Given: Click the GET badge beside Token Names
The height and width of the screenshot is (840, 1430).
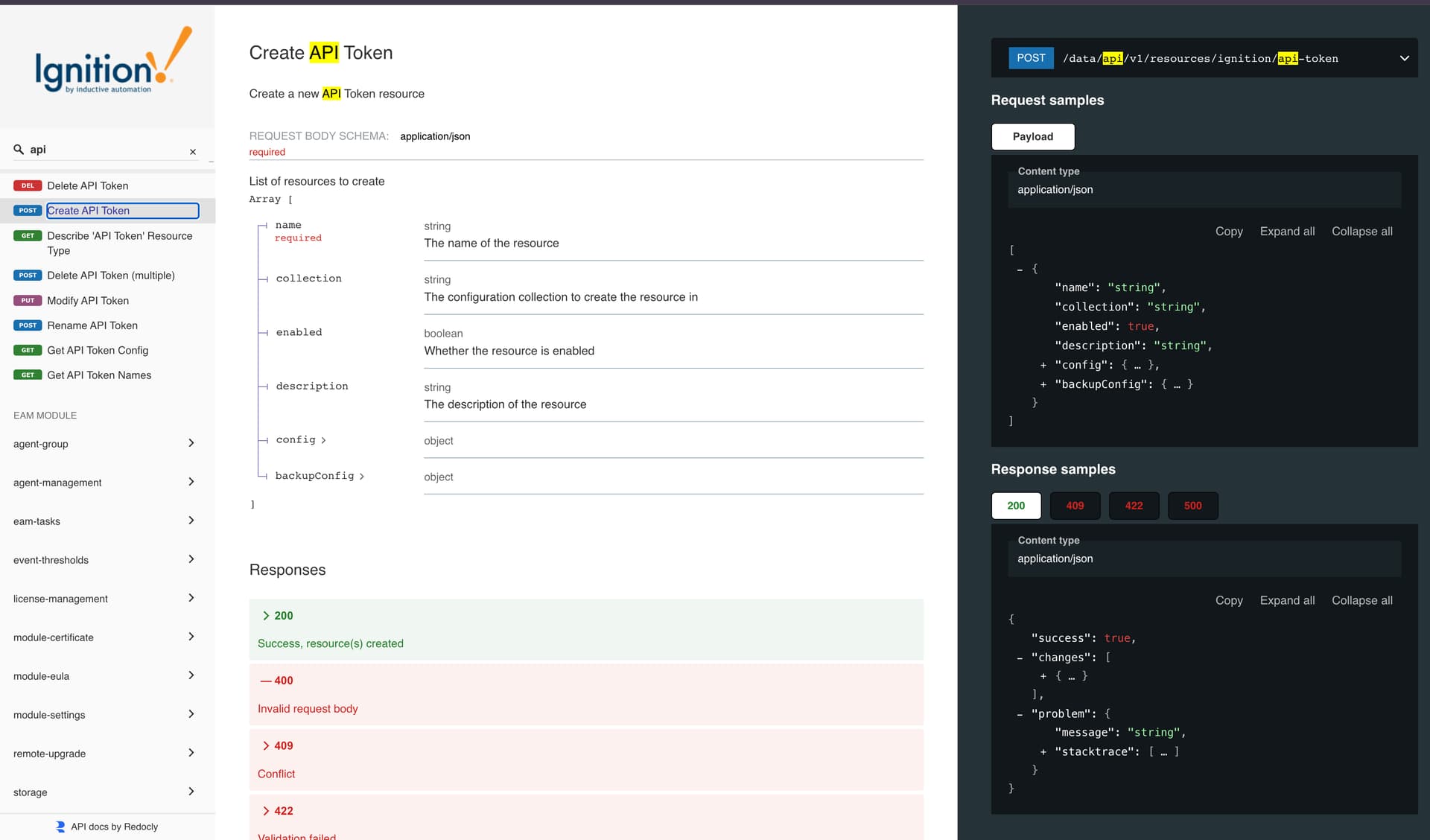Looking at the screenshot, I should point(28,375).
